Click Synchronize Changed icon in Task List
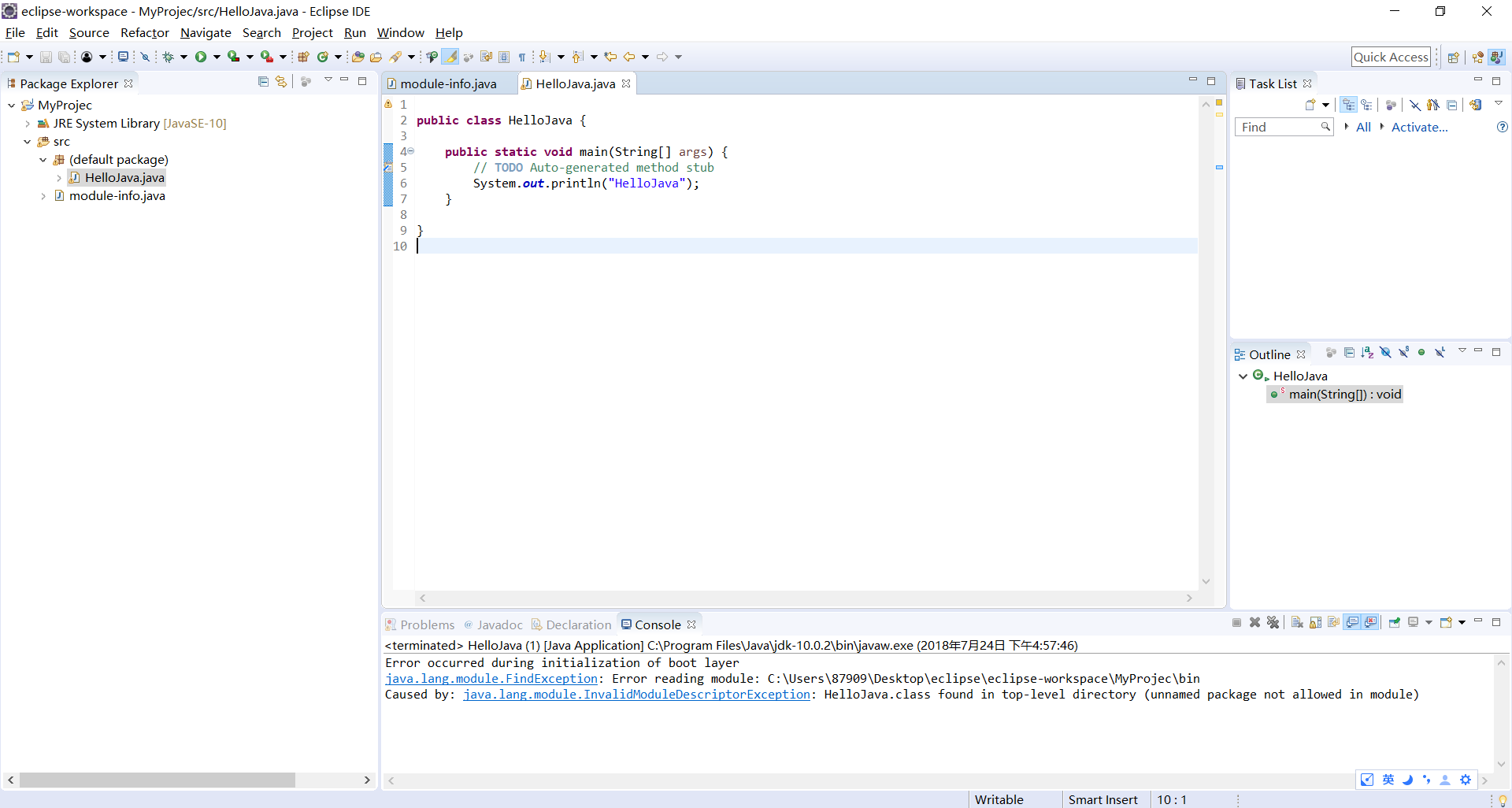 click(x=1476, y=105)
